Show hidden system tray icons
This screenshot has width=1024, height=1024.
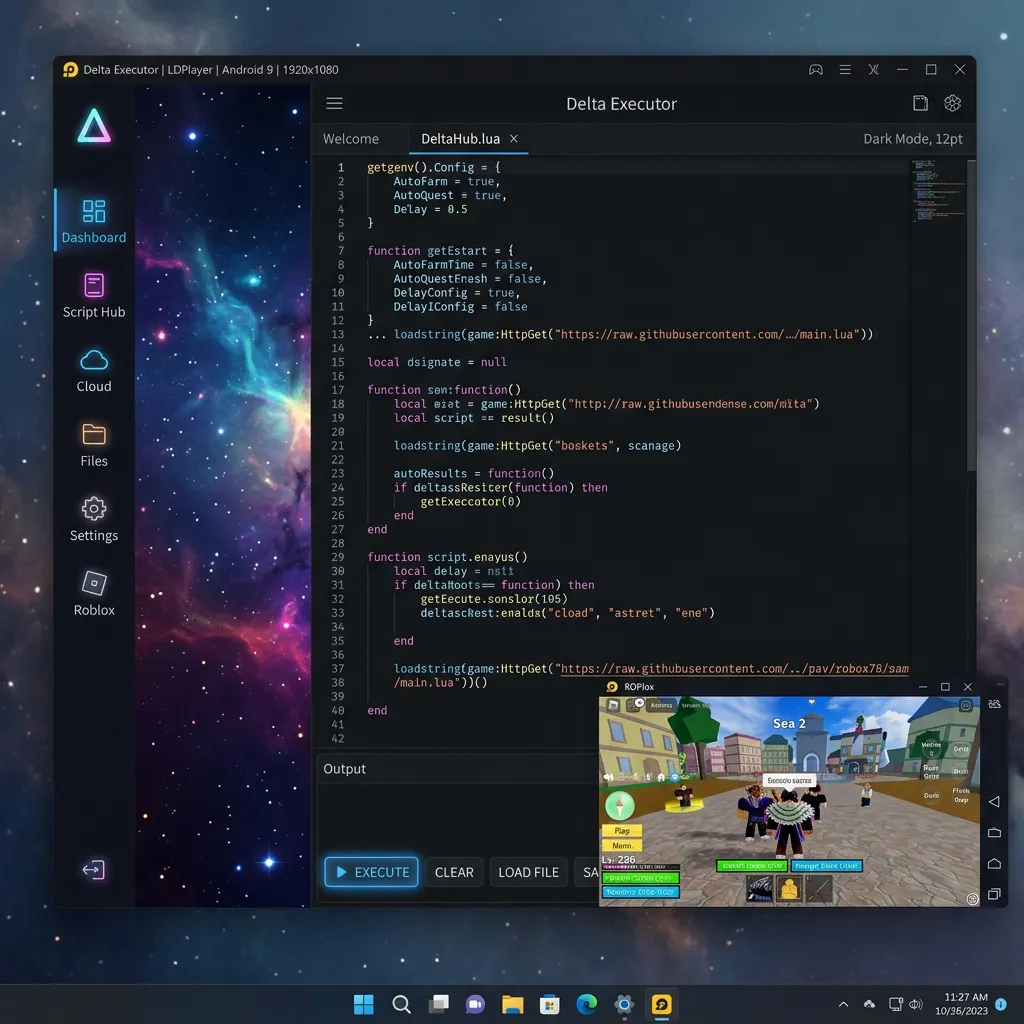[843, 1004]
